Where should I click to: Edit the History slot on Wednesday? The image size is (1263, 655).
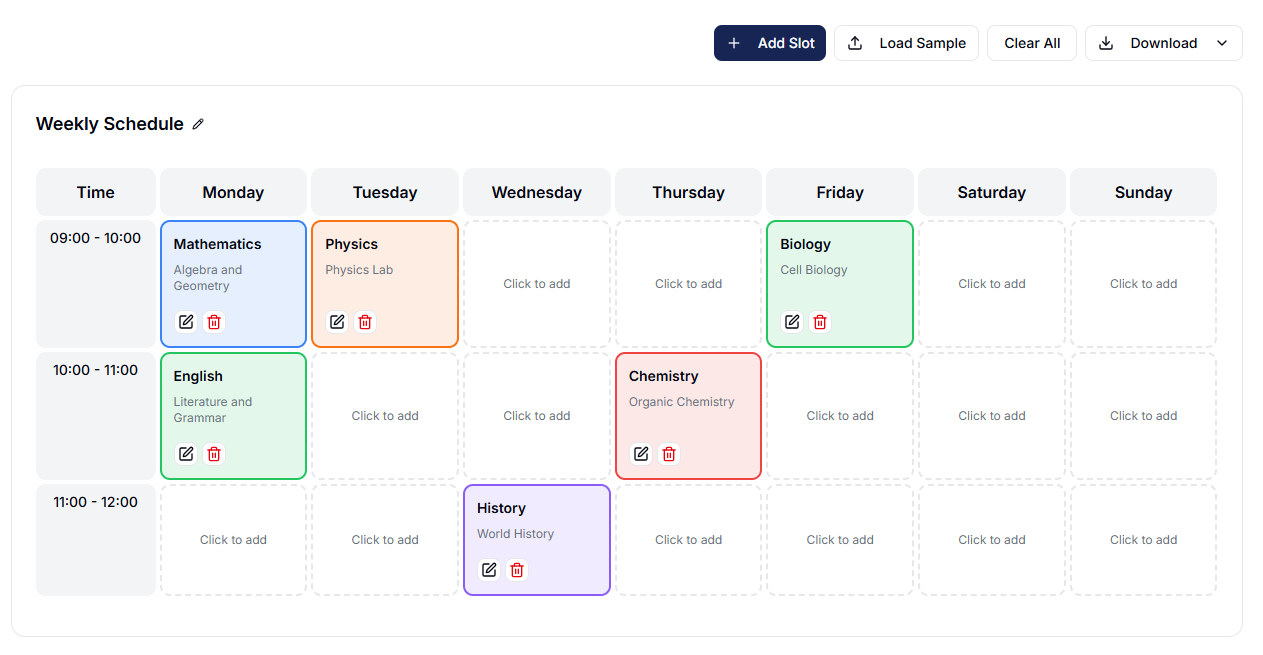click(489, 570)
